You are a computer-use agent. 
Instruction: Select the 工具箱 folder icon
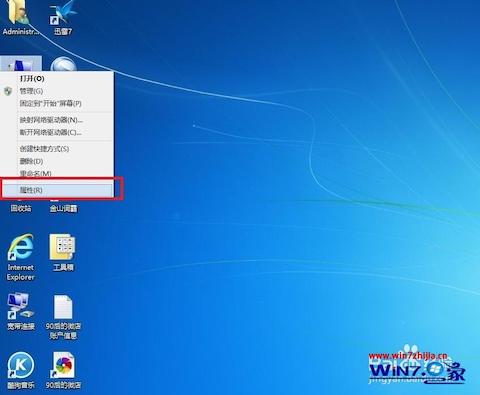[63, 247]
